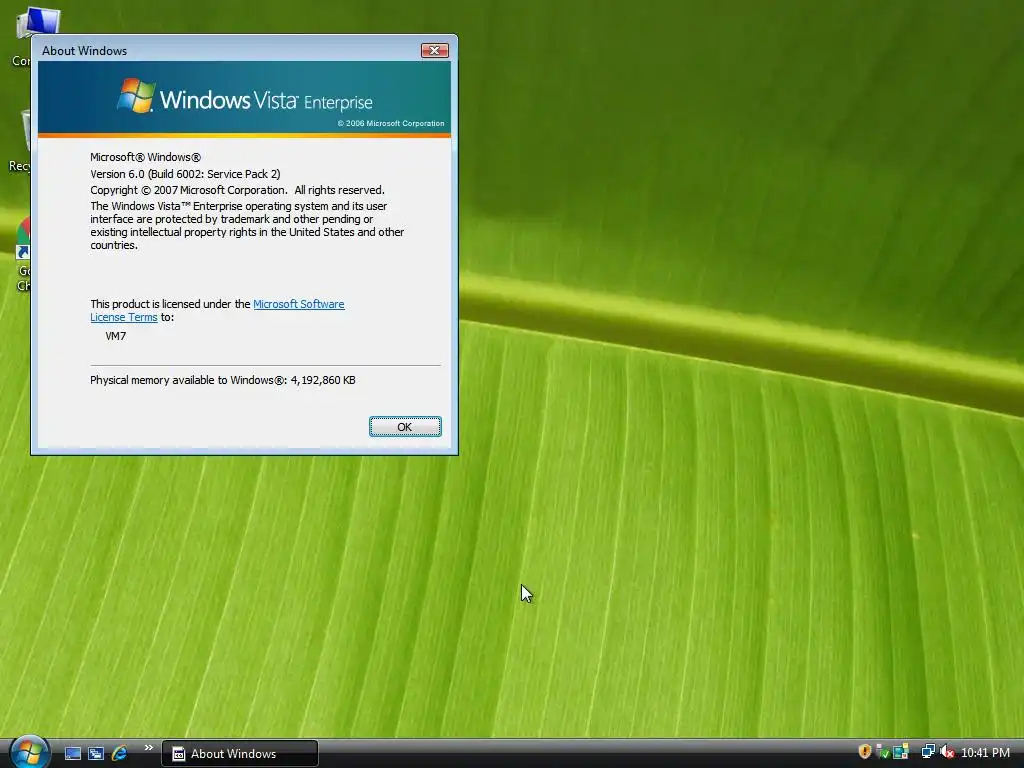Click the OK button in About Windows
The image size is (1024, 768).
[405, 426]
